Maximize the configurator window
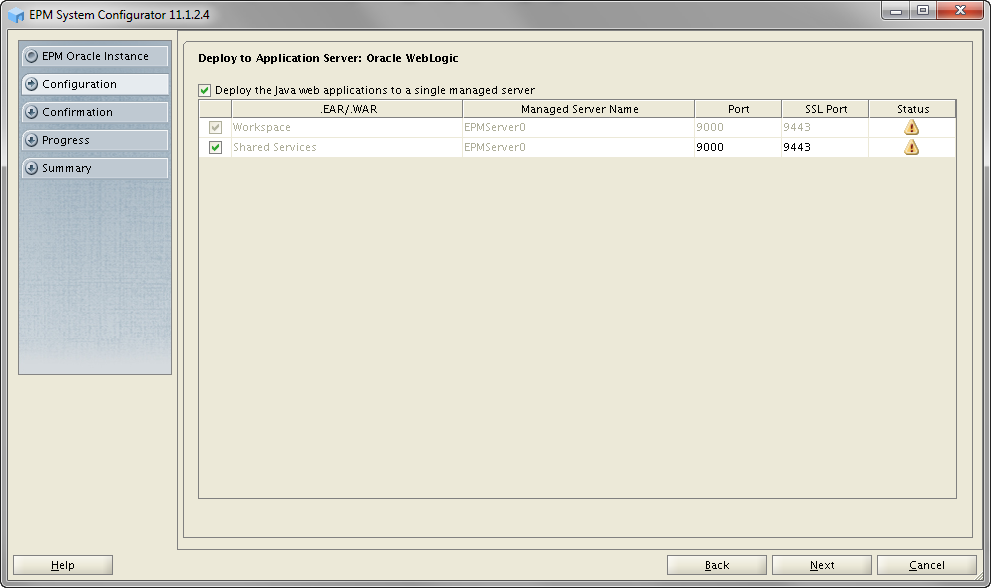The height and width of the screenshot is (588, 991). point(923,11)
